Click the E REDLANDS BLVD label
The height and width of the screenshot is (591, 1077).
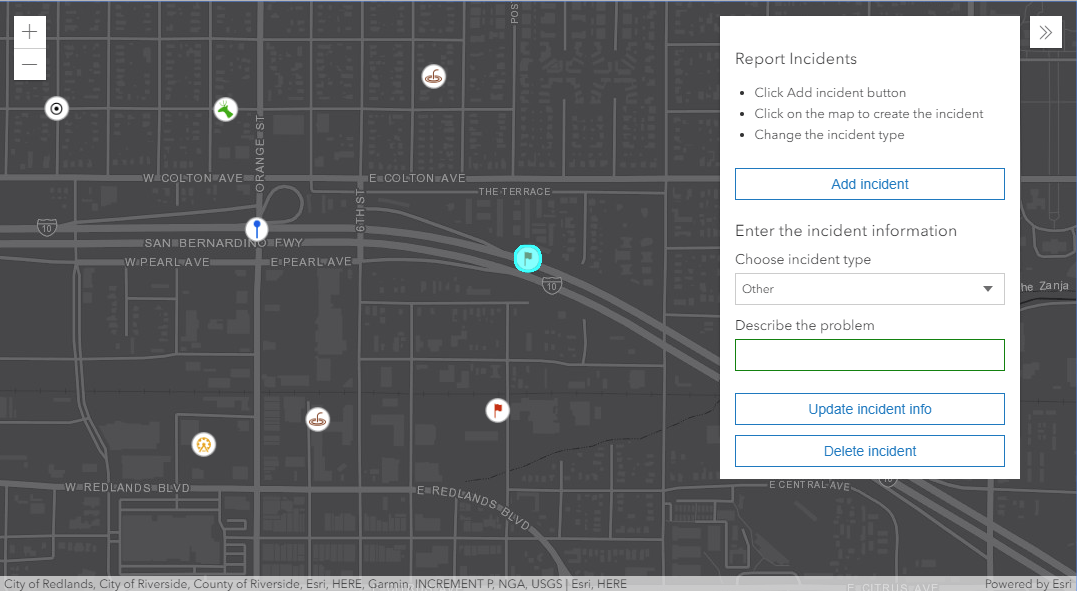[474, 507]
